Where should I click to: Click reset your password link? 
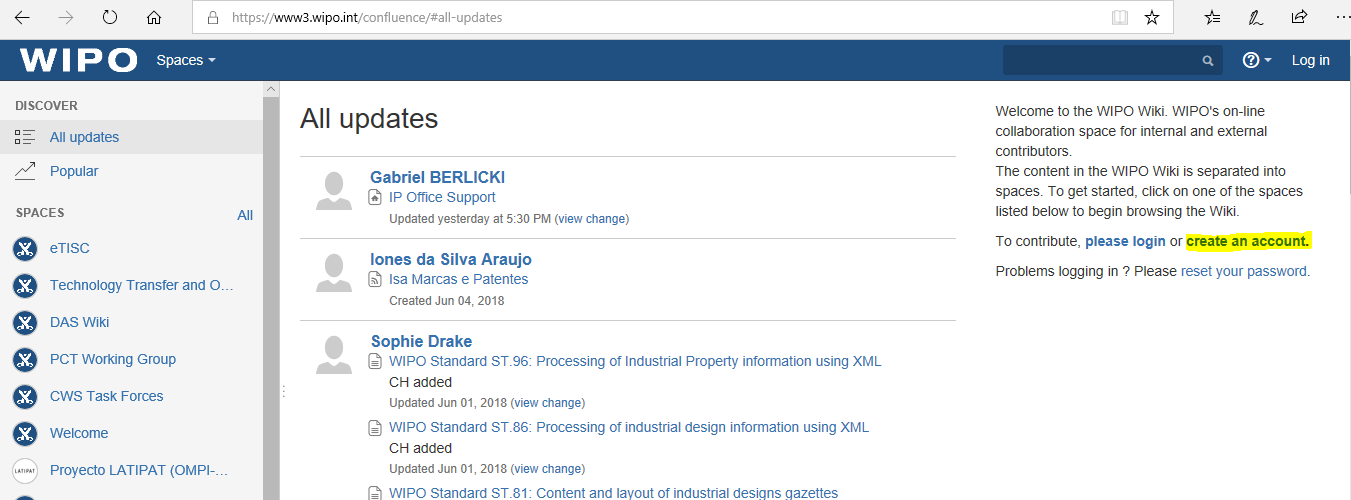(x=1243, y=271)
